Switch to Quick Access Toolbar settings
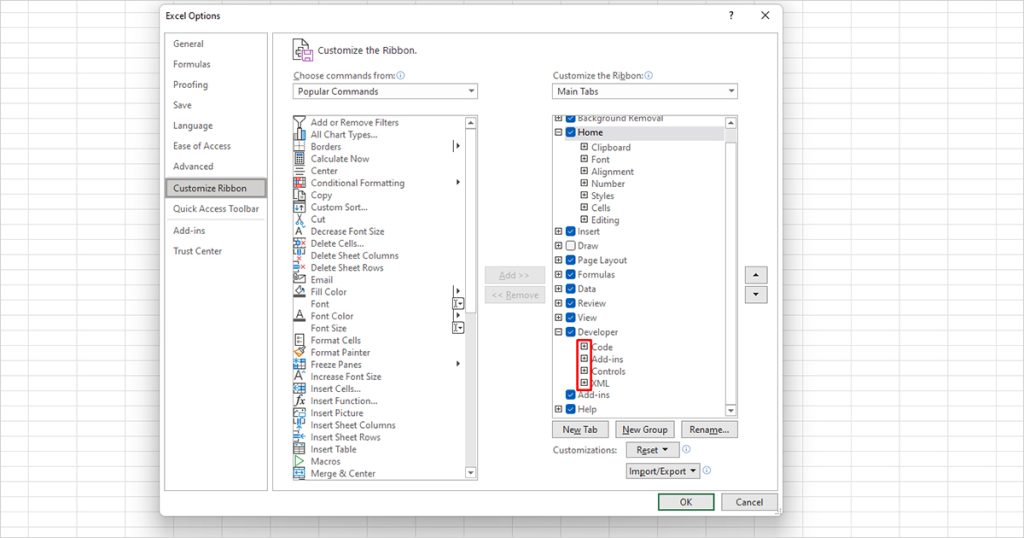Viewport: 1024px width, 538px height. click(216, 208)
